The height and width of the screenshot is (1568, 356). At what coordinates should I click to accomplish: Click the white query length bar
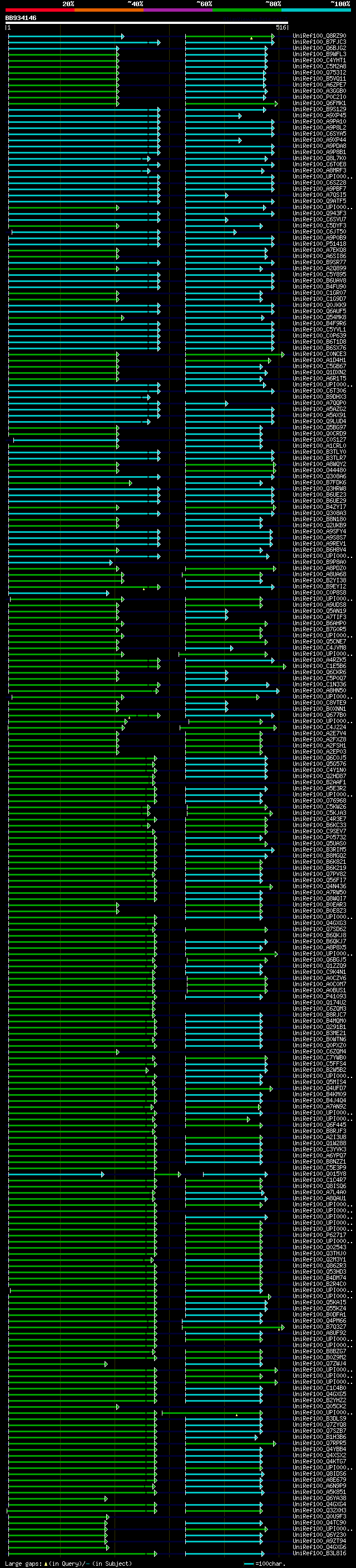(147, 22)
